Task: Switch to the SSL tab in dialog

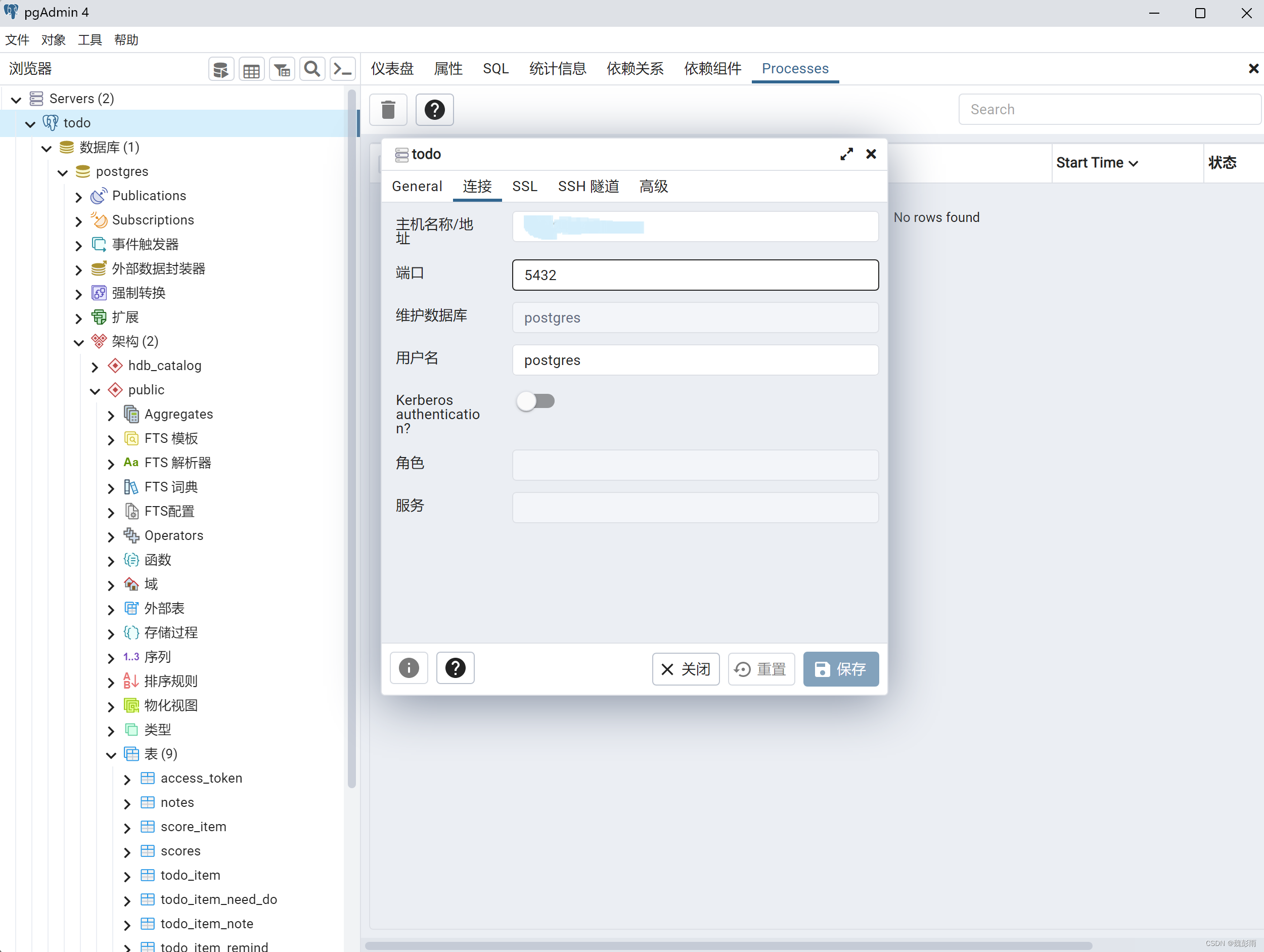Action: tap(524, 187)
